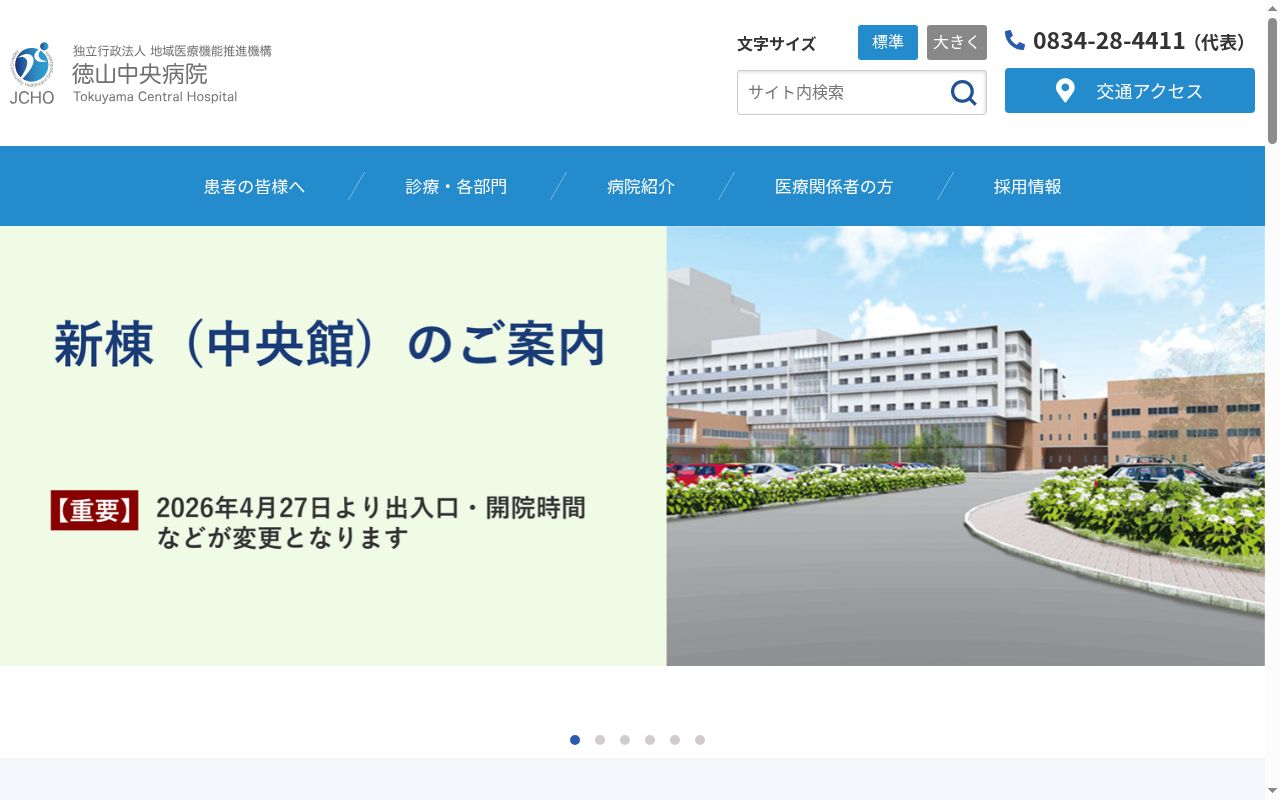Click the hospital building image
Image resolution: width=1280 pixels, height=800 pixels.
click(x=966, y=446)
